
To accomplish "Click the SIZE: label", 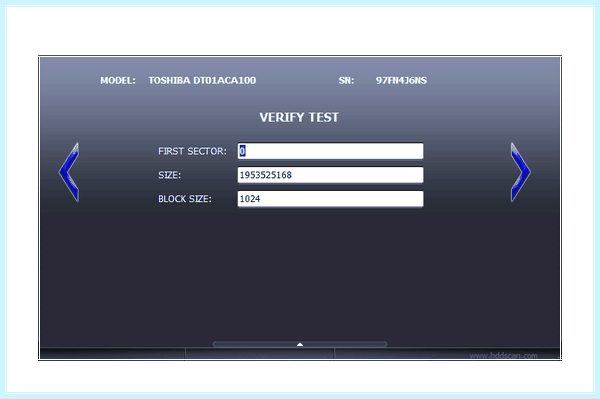I will (170, 175).
